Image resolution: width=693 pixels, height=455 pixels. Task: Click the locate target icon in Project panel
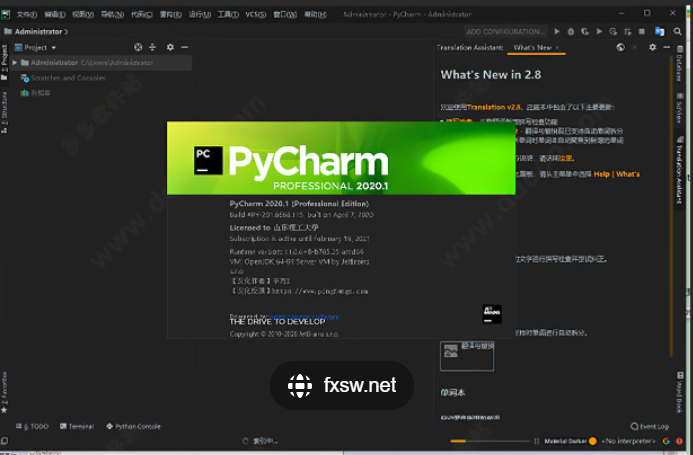(x=138, y=47)
